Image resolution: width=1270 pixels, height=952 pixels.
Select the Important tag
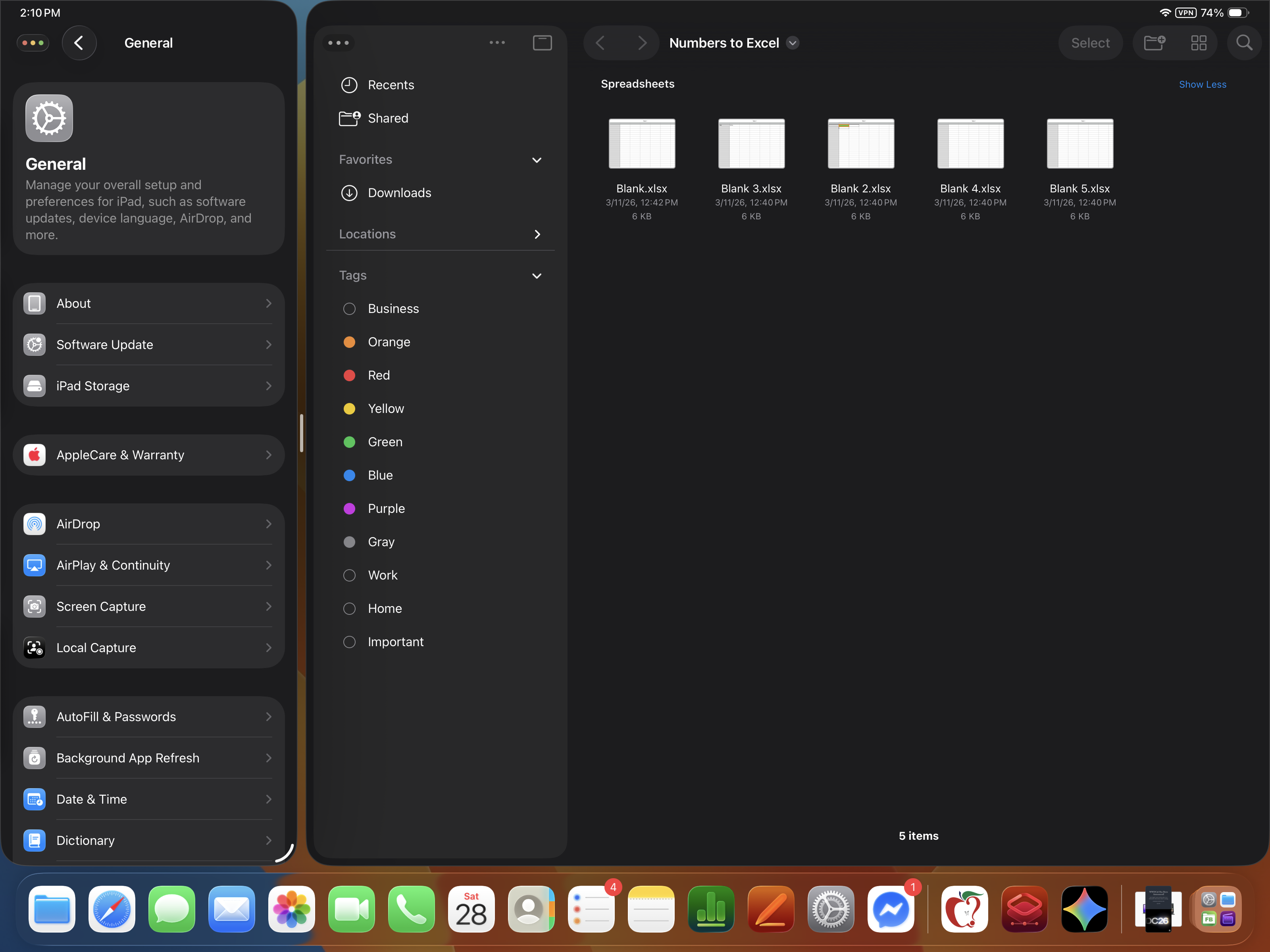coord(441,641)
